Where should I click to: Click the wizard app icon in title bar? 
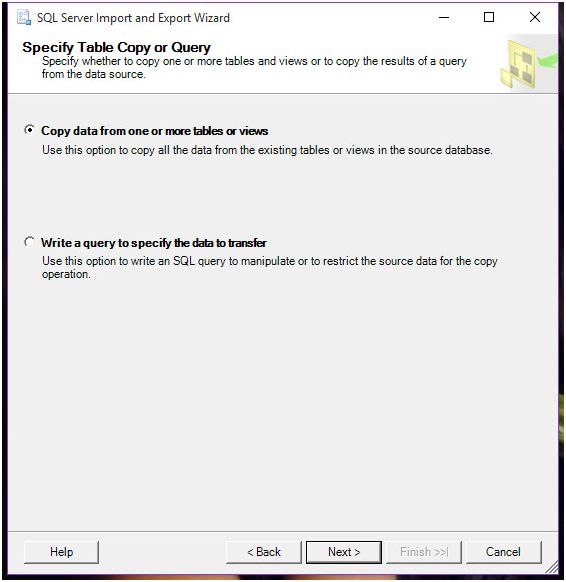pyautogui.click(x=24, y=18)
